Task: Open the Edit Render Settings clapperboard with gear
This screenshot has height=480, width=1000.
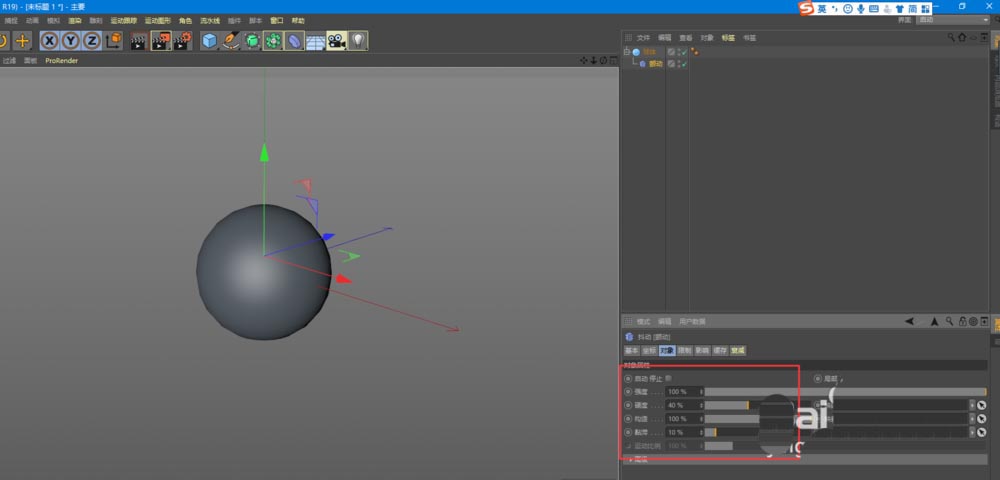Action: tap(183, 41)
